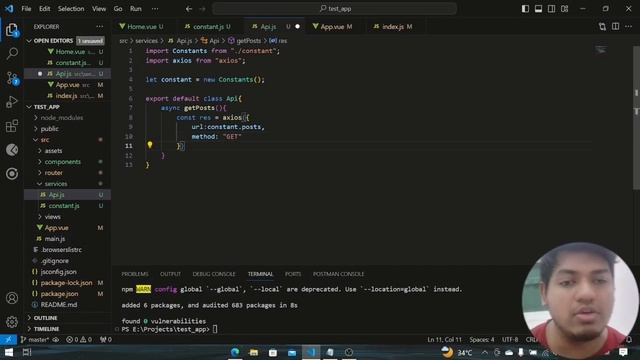Open Source Control view in activity bar
This screenshot has height=360, width=640.
12,78
